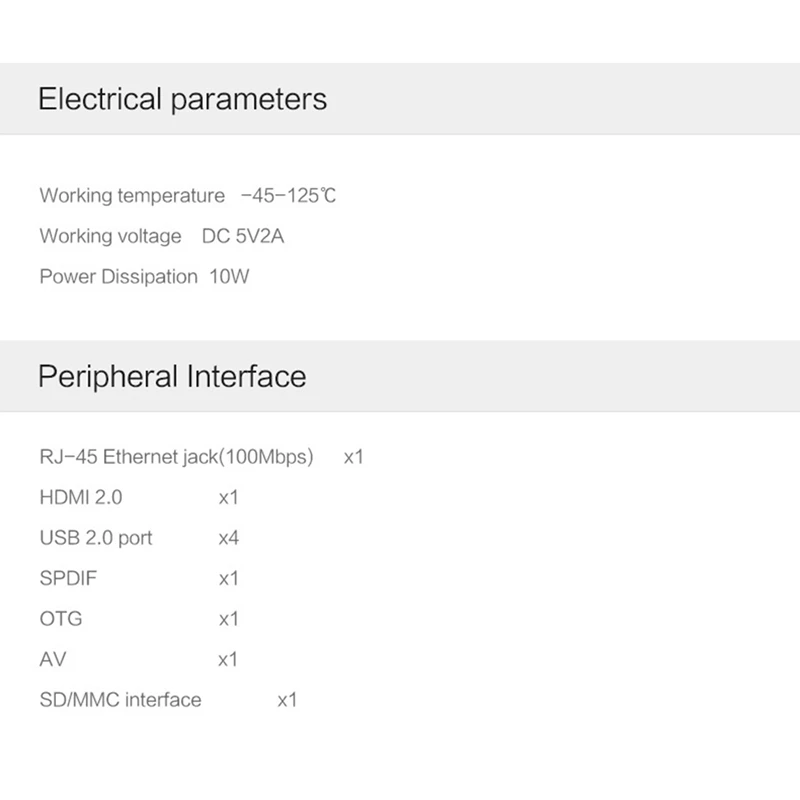
Task: Click the OTG label
Action: (61, 619)
